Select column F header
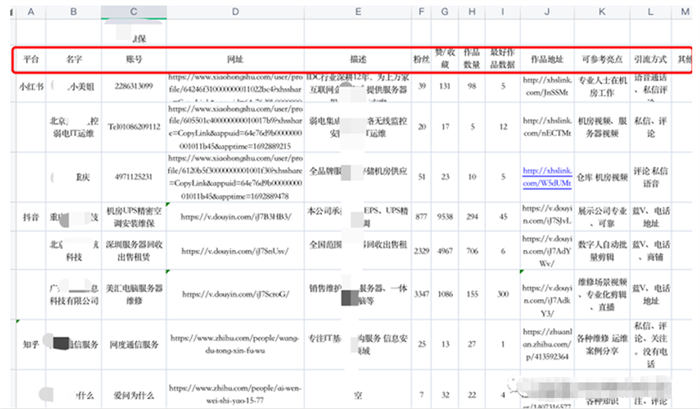 421,12
